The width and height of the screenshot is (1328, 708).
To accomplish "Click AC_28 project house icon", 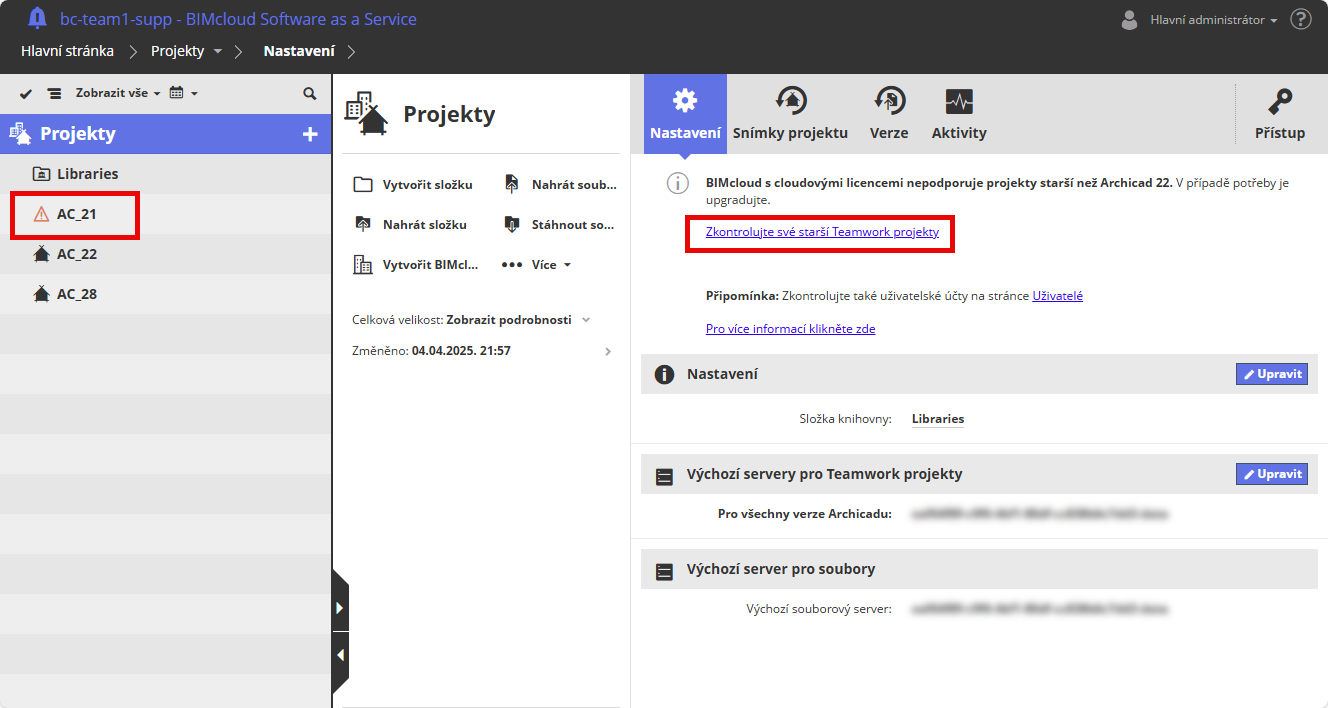I will pyautogui.click(x=41, y=294).
